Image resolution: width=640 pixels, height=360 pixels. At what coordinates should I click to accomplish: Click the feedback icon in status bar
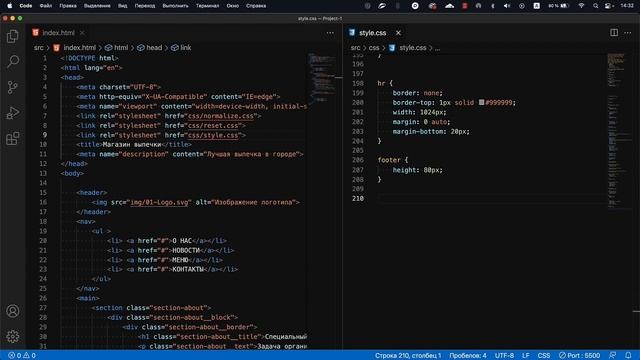coord(613,356)
